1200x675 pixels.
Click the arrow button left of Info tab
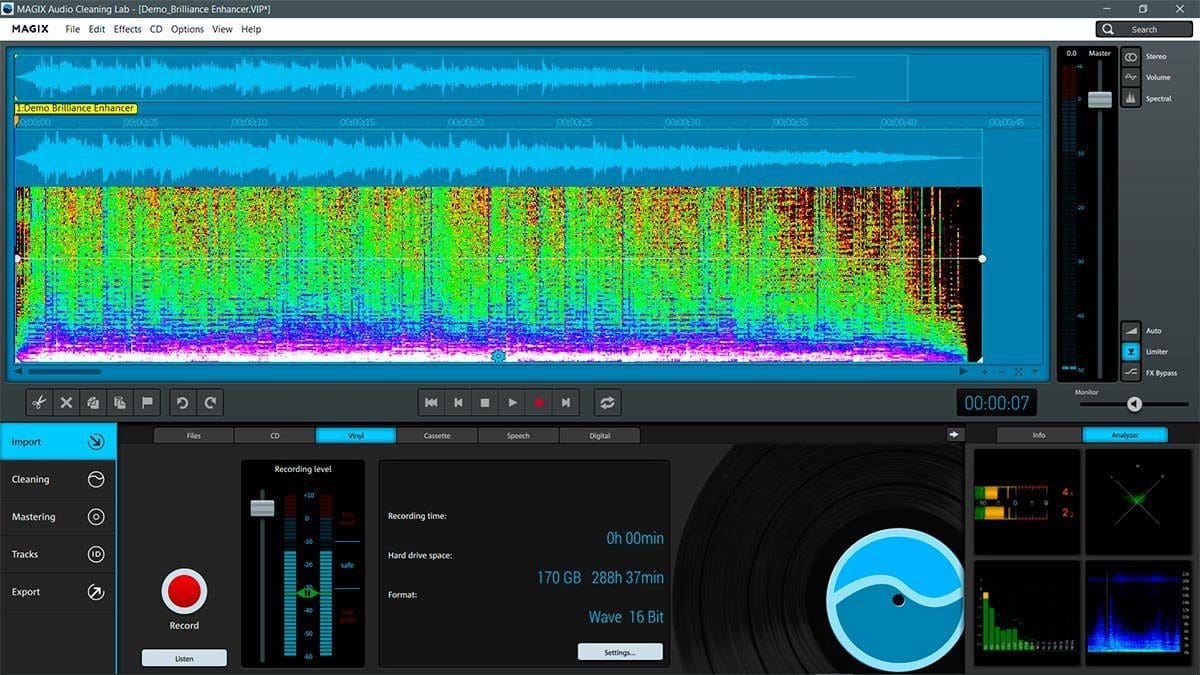pos(954,434)
